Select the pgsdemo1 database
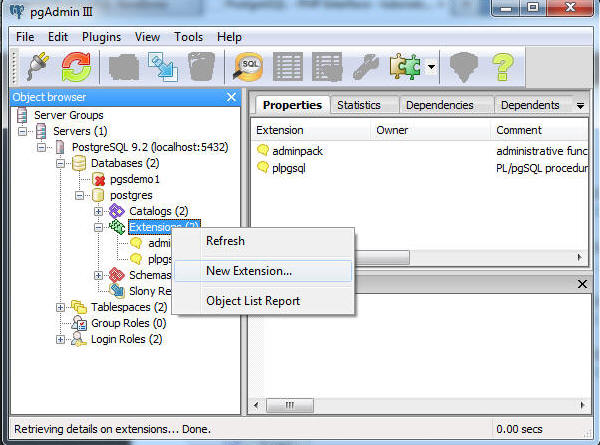 point(135,179)
